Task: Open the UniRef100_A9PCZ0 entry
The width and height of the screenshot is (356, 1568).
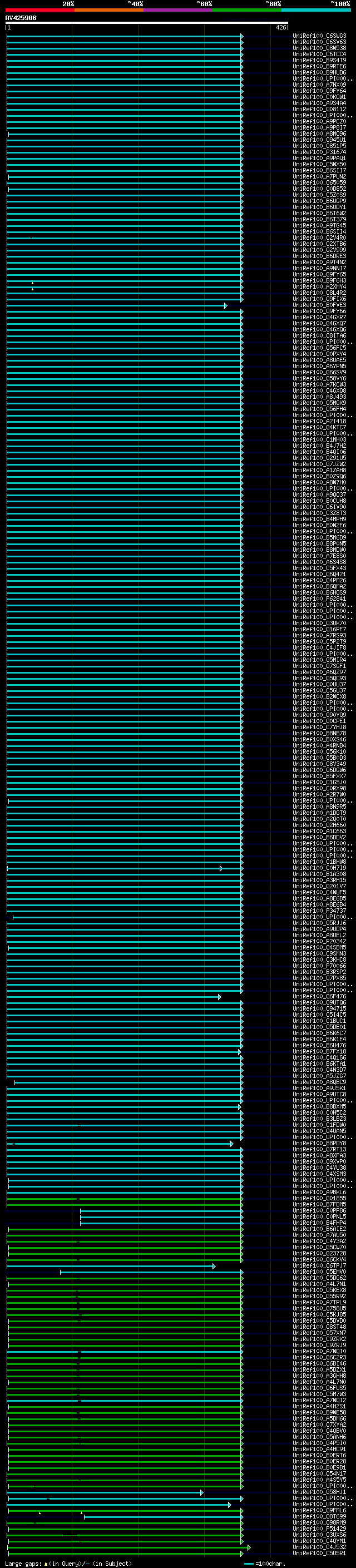Action: [x=319, y=121]
